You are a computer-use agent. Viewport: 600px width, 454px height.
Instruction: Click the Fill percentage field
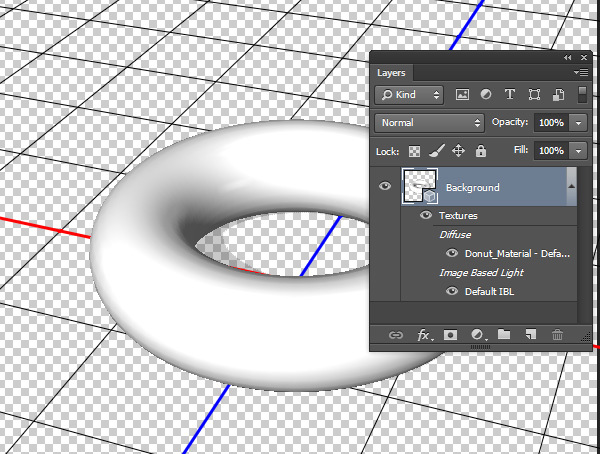click(x=550, y=151)
